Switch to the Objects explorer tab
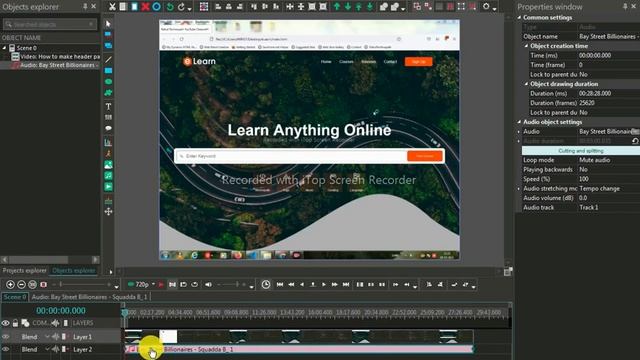Image resolution: width=640 pixels, height=360 pixels. [73, 270]
